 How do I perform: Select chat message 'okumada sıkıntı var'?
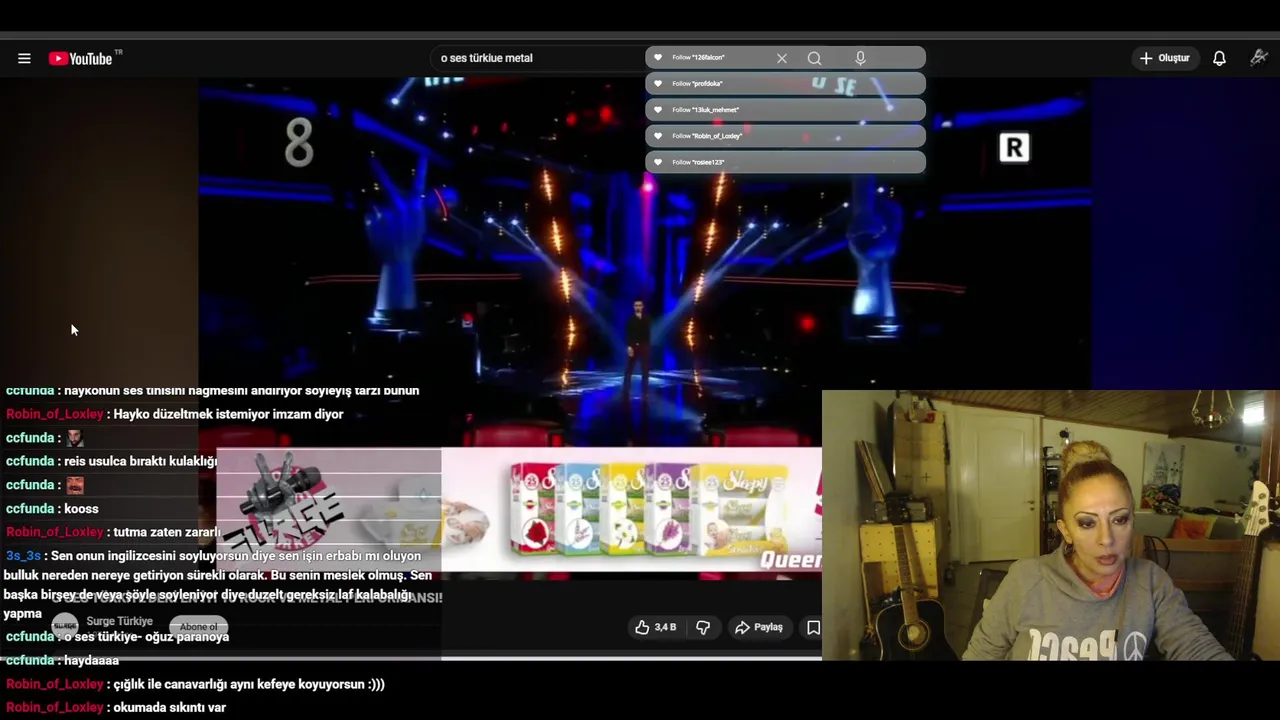(x=169, y=707)
